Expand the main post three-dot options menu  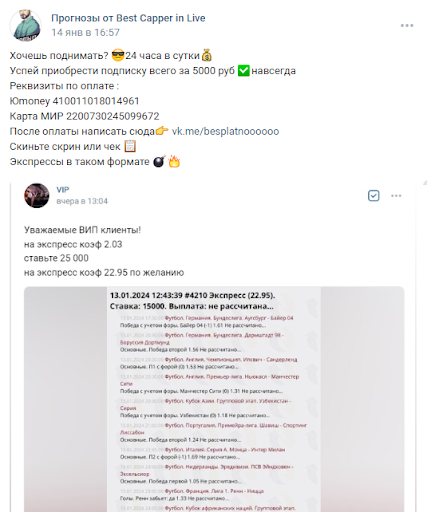click(407, 26)
